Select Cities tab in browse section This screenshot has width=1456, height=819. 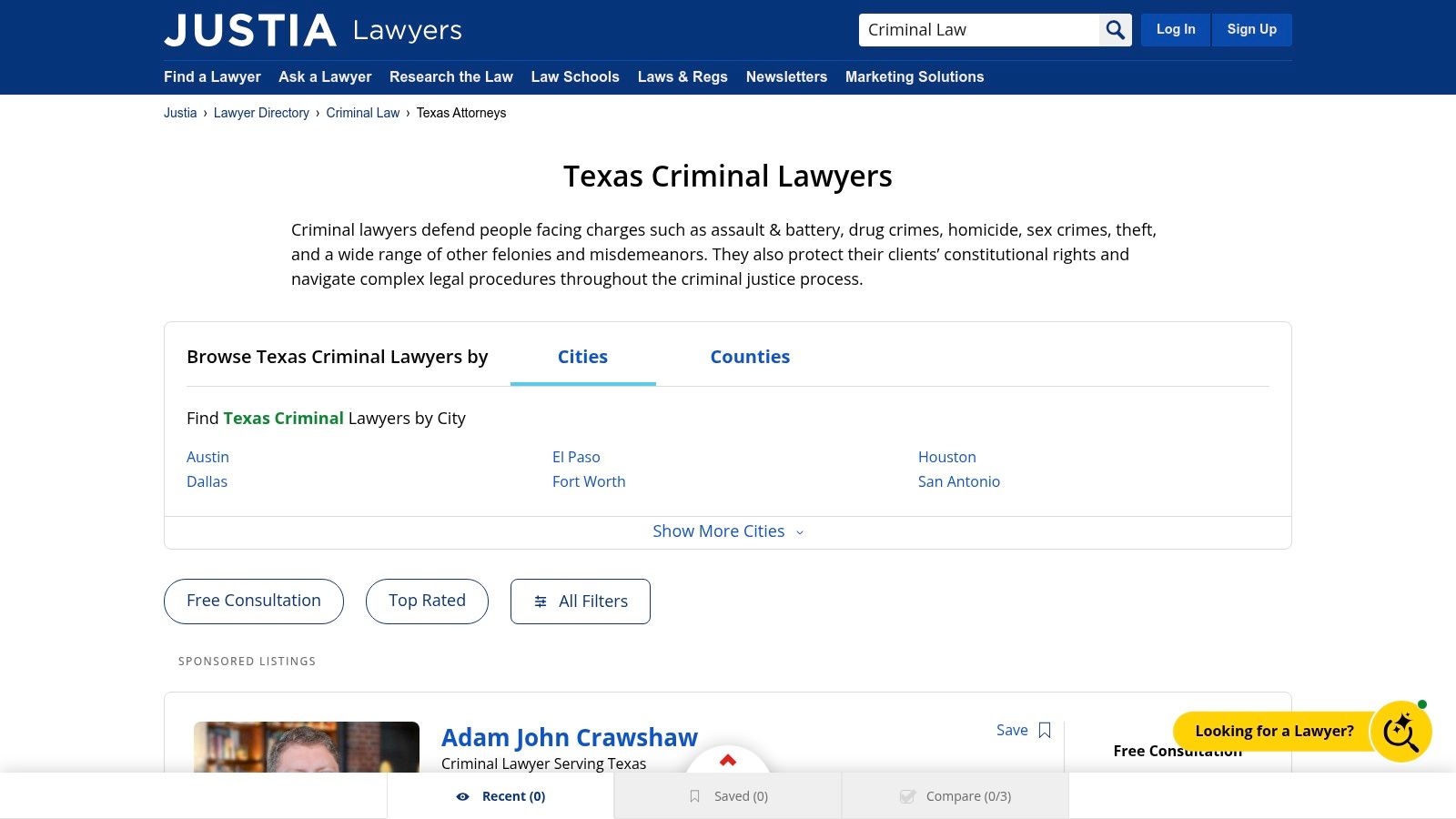pos(582,357)
